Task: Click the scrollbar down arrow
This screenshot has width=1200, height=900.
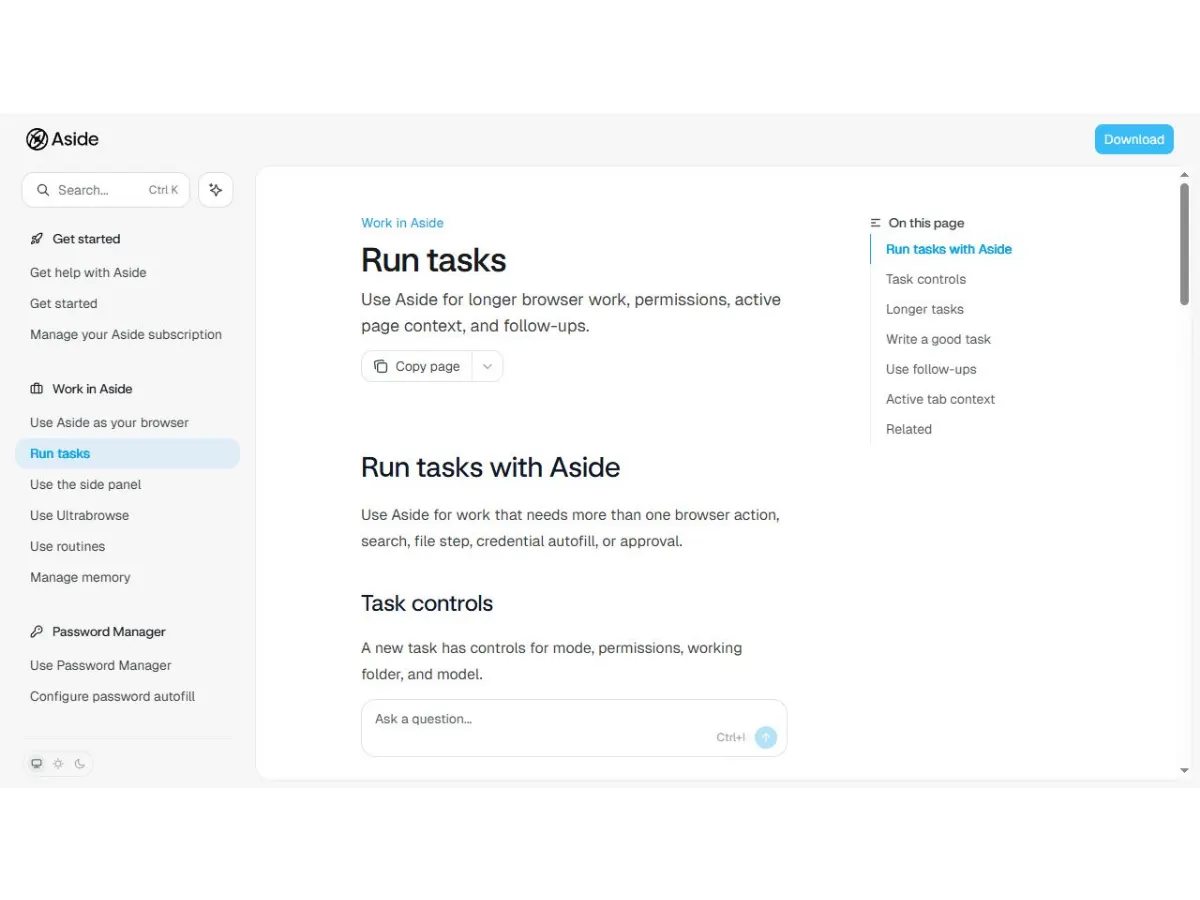Action: click(x=1184, y=771)
